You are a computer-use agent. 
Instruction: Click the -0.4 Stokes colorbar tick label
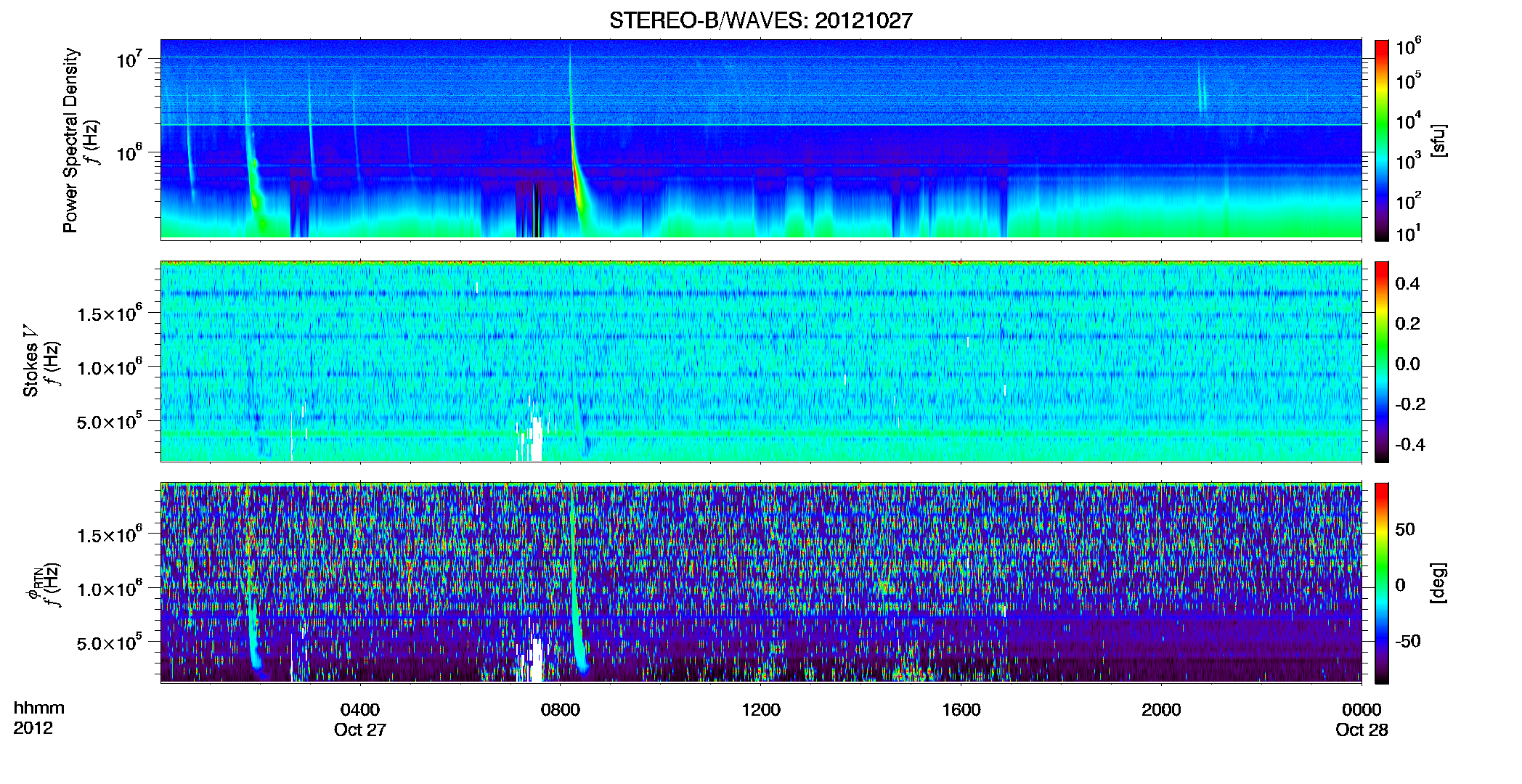1410,444
